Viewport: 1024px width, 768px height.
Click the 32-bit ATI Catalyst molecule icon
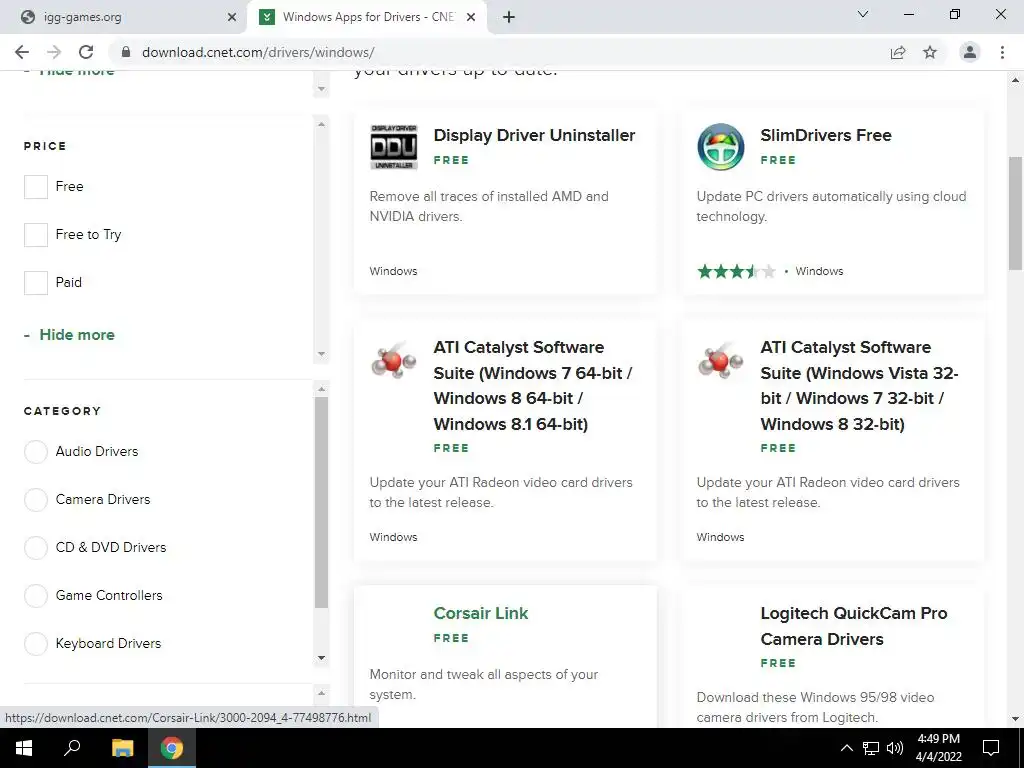720,360
